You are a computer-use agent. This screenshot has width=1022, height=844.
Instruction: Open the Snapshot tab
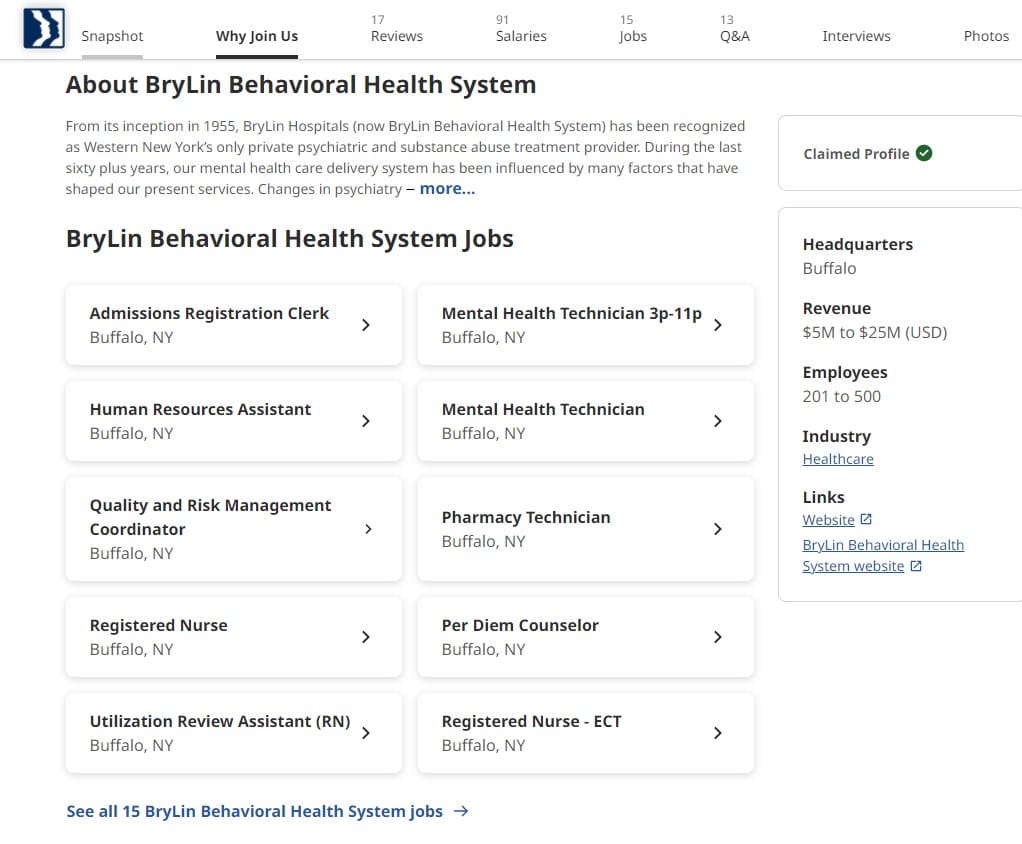[112, 36]
